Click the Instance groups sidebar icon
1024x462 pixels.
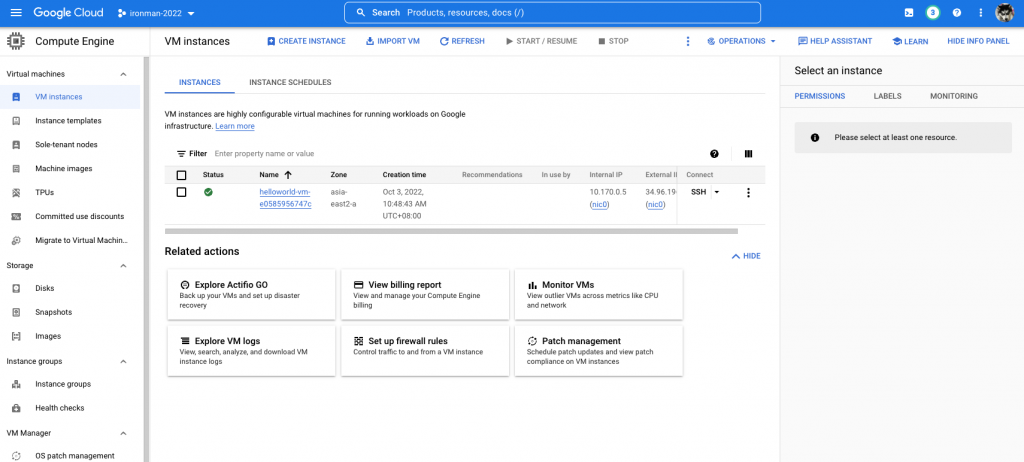[17, 384]
